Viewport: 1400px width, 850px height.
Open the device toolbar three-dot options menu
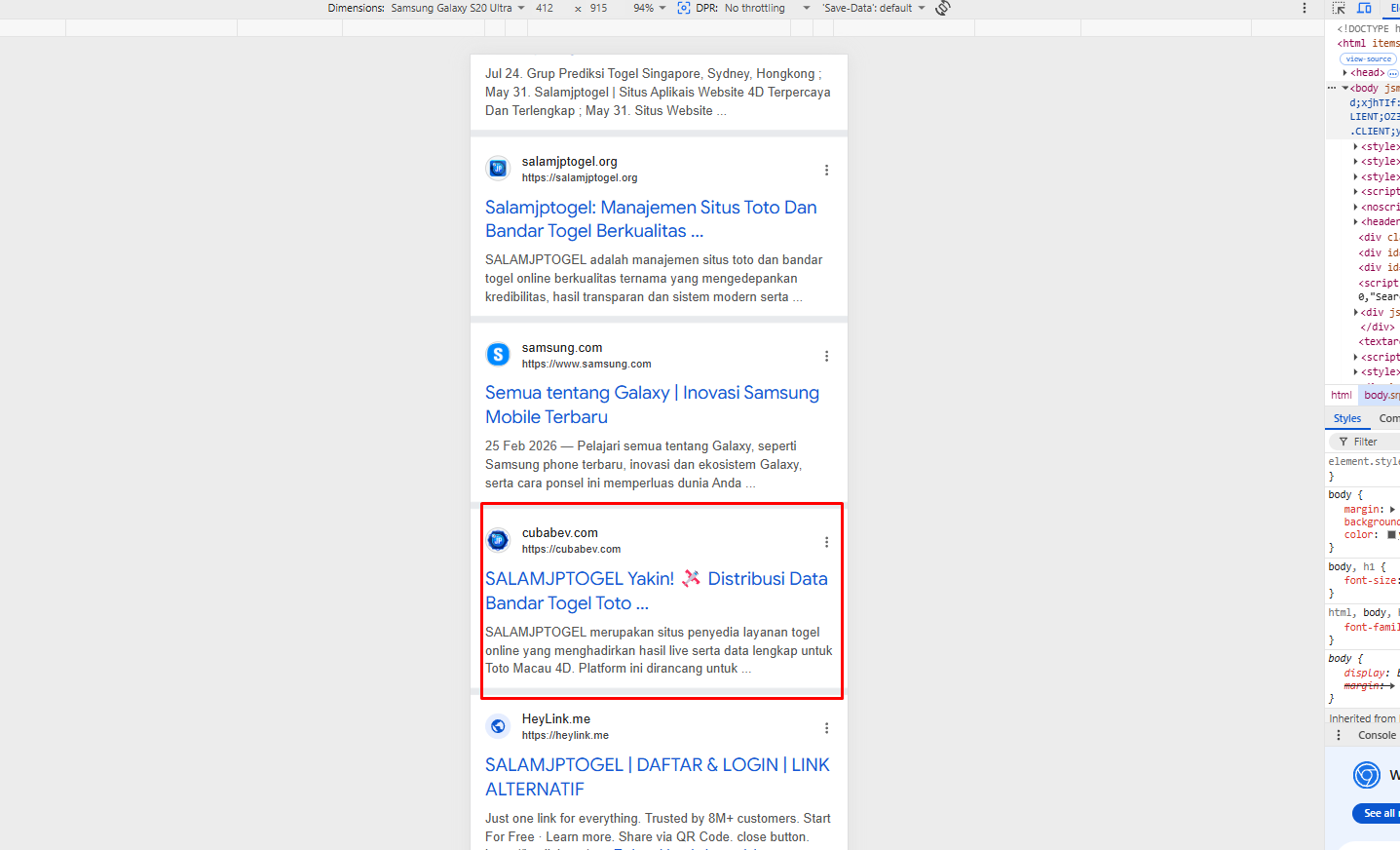1305,8
